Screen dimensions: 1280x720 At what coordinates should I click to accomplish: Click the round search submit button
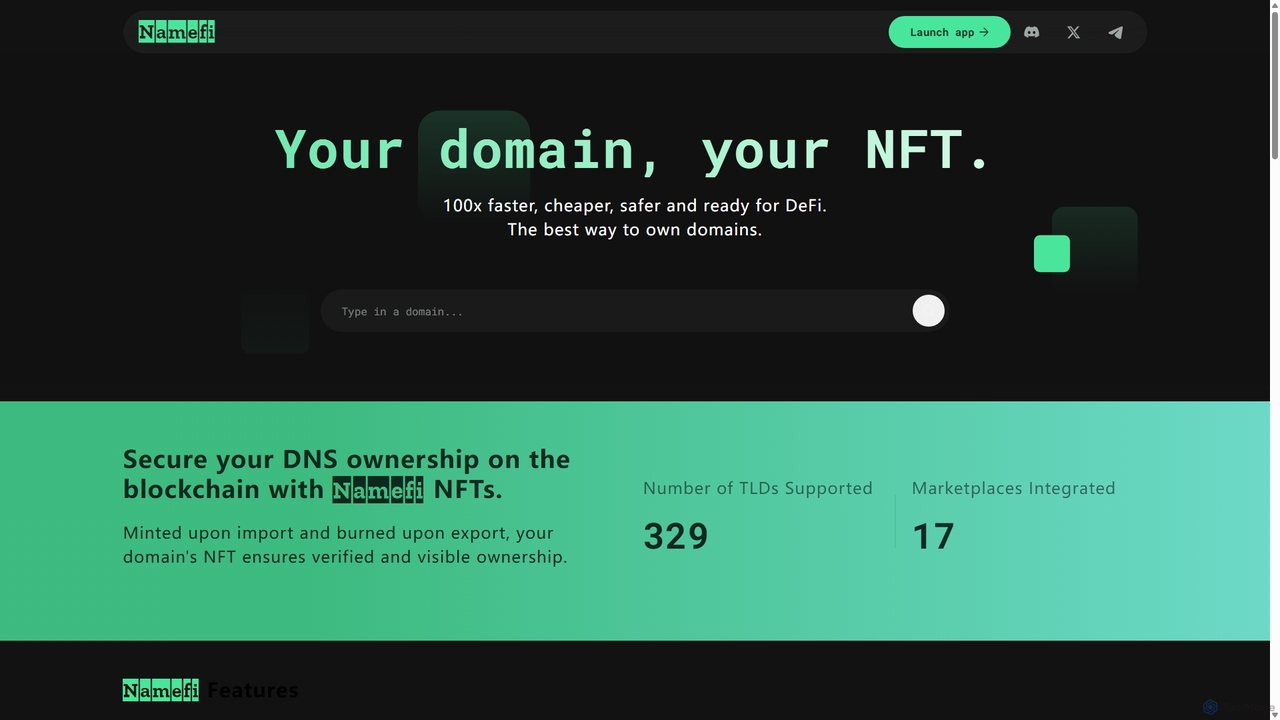pyautogui.click(x=928, y=311)
